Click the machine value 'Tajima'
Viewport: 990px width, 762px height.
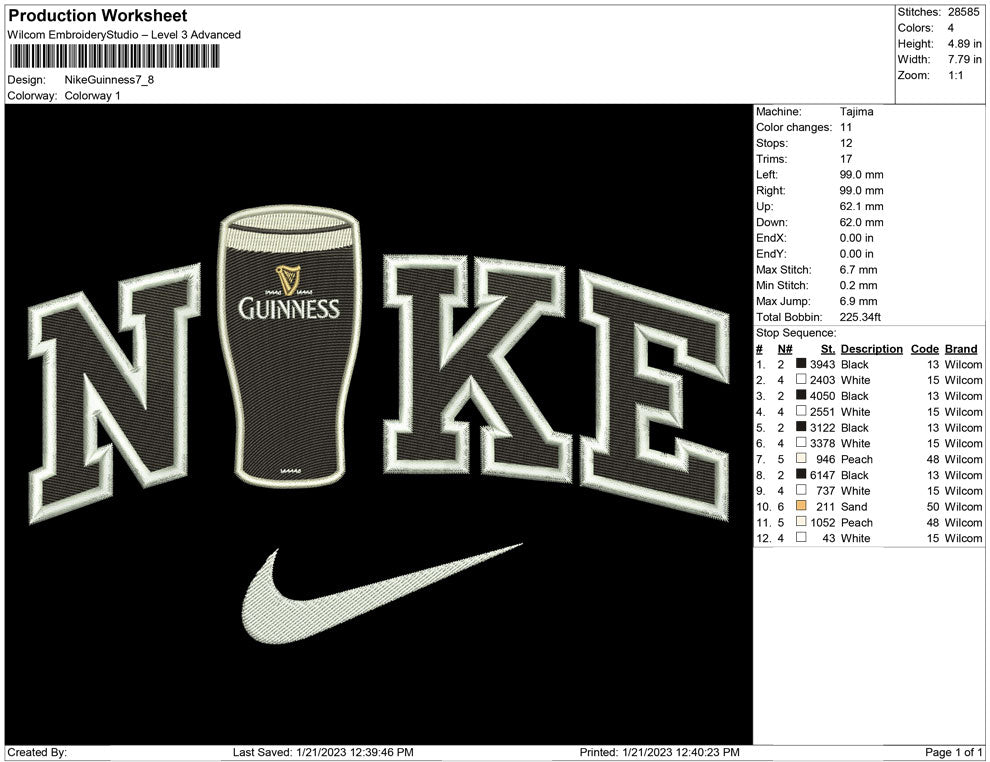[x=857, y=111]
